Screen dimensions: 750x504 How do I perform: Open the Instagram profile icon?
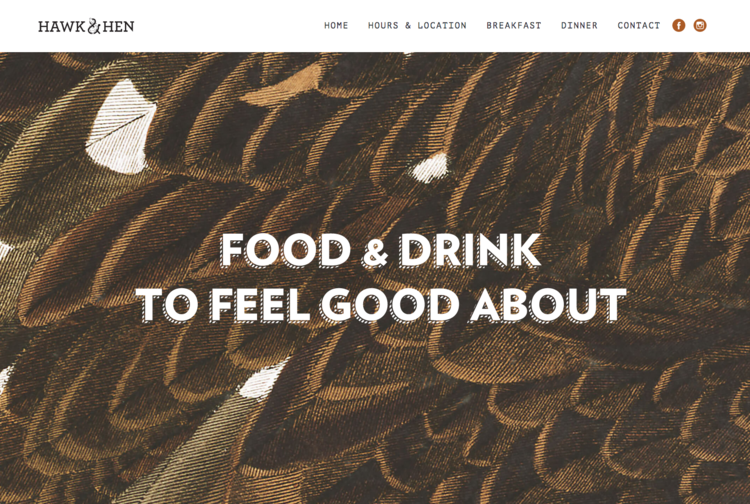(700, 25)
